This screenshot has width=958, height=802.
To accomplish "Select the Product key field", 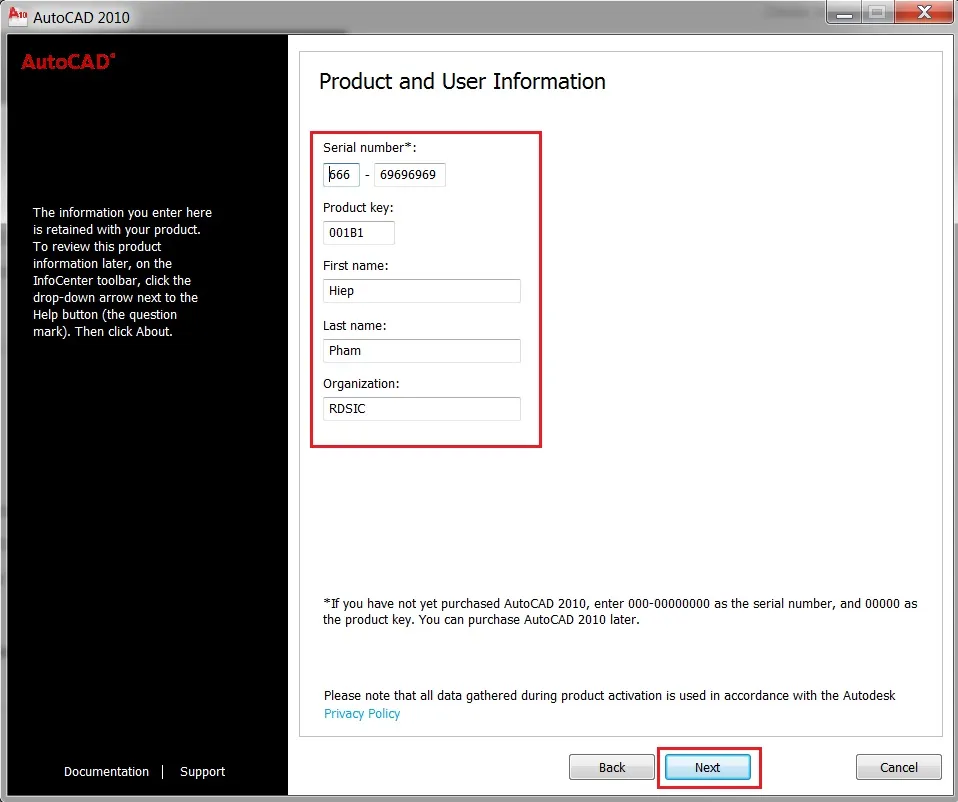I will coord(358,233).
